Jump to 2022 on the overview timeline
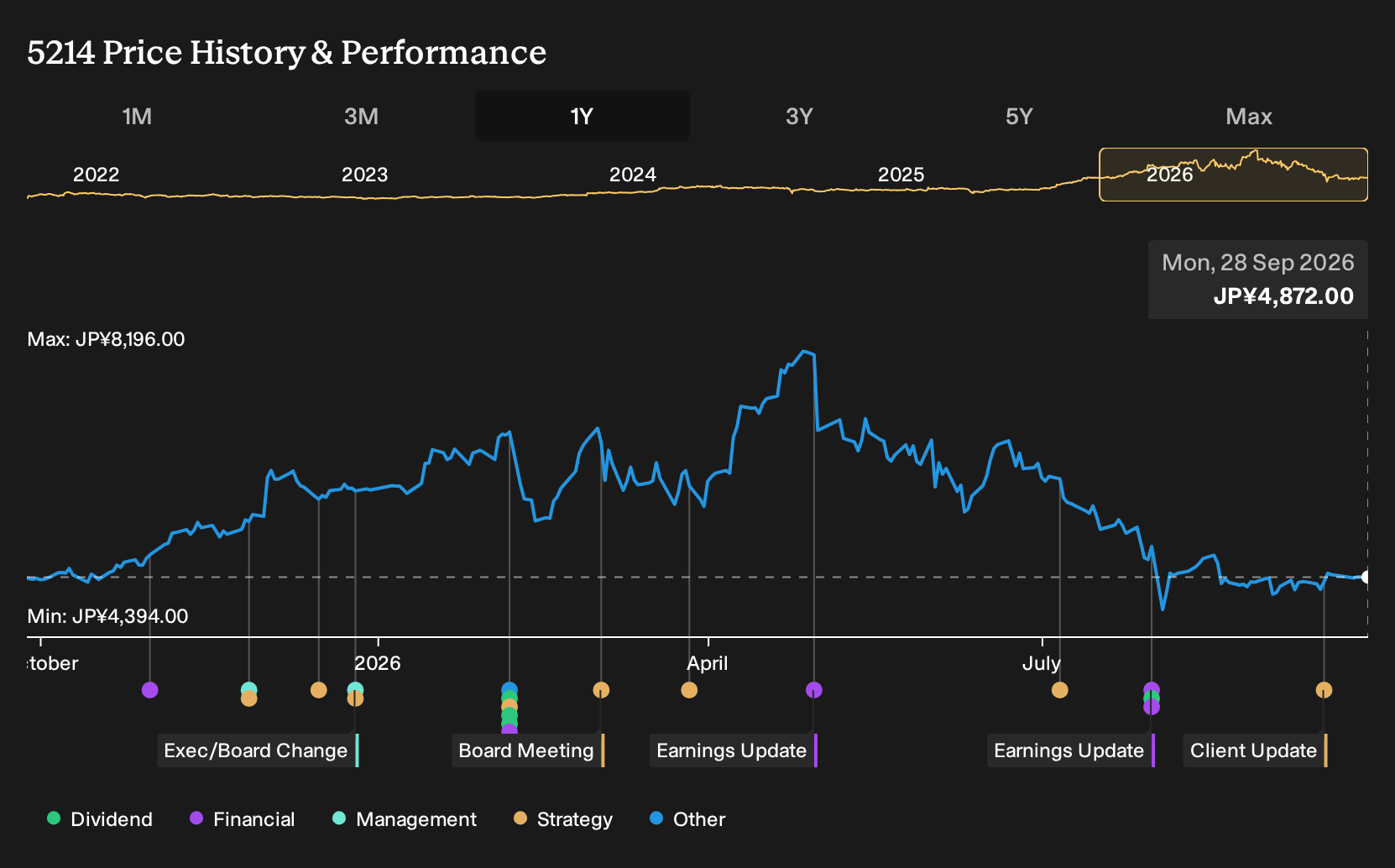This screenshot has height=868, width=1395. (x=97, y=175)
